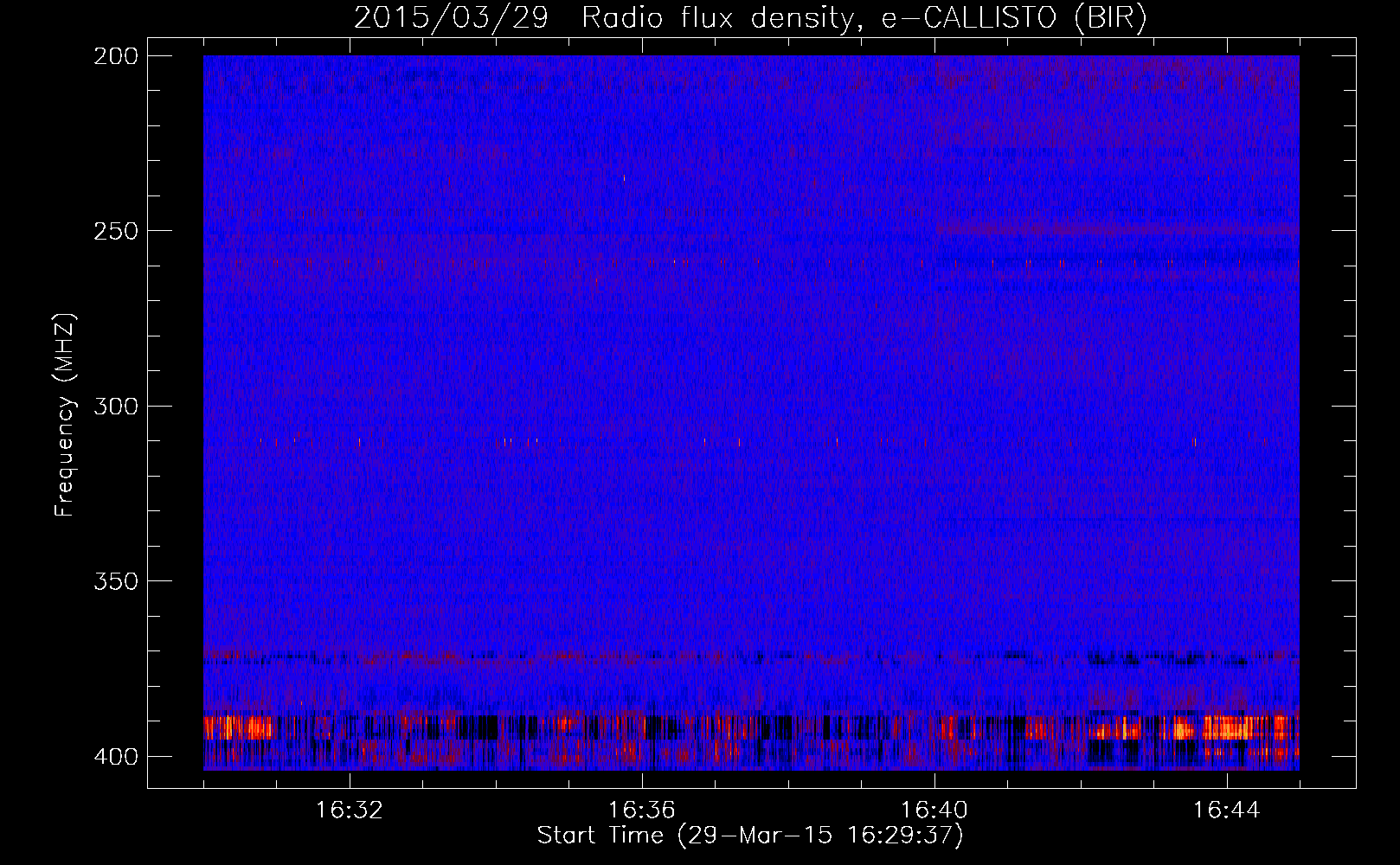This screenshot has height=865, width=1400.
Task: Click the 250 frequency tick label
Action: [x=115, y=231]
